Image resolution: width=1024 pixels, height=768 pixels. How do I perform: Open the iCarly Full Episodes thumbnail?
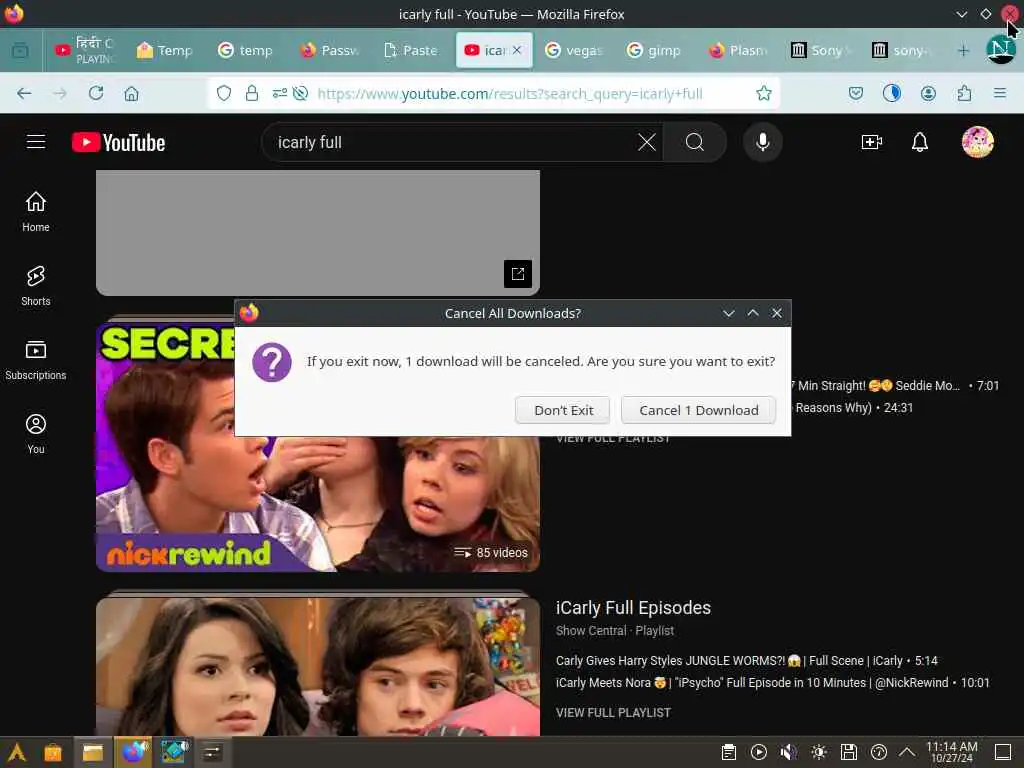tap(317, 666)
